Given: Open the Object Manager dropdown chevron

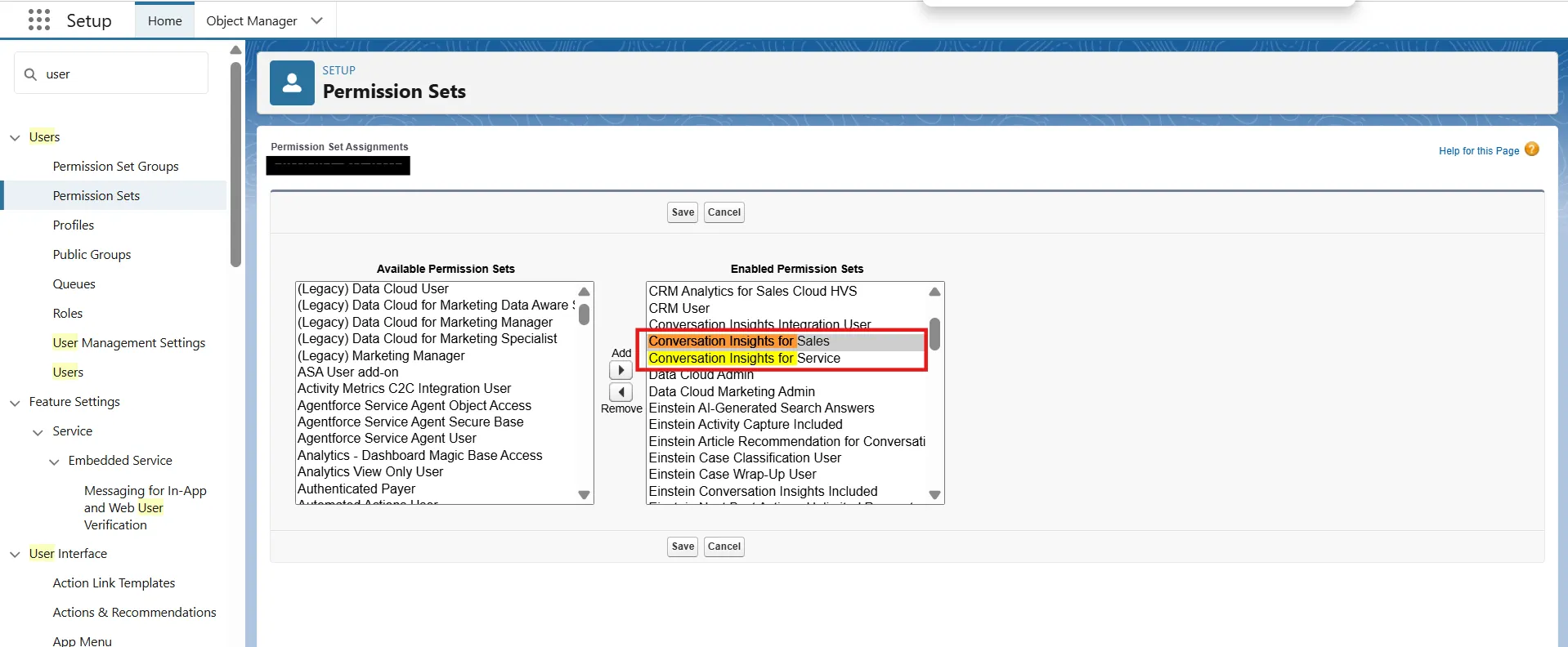Looking at the screenshot, I should 317,20.
